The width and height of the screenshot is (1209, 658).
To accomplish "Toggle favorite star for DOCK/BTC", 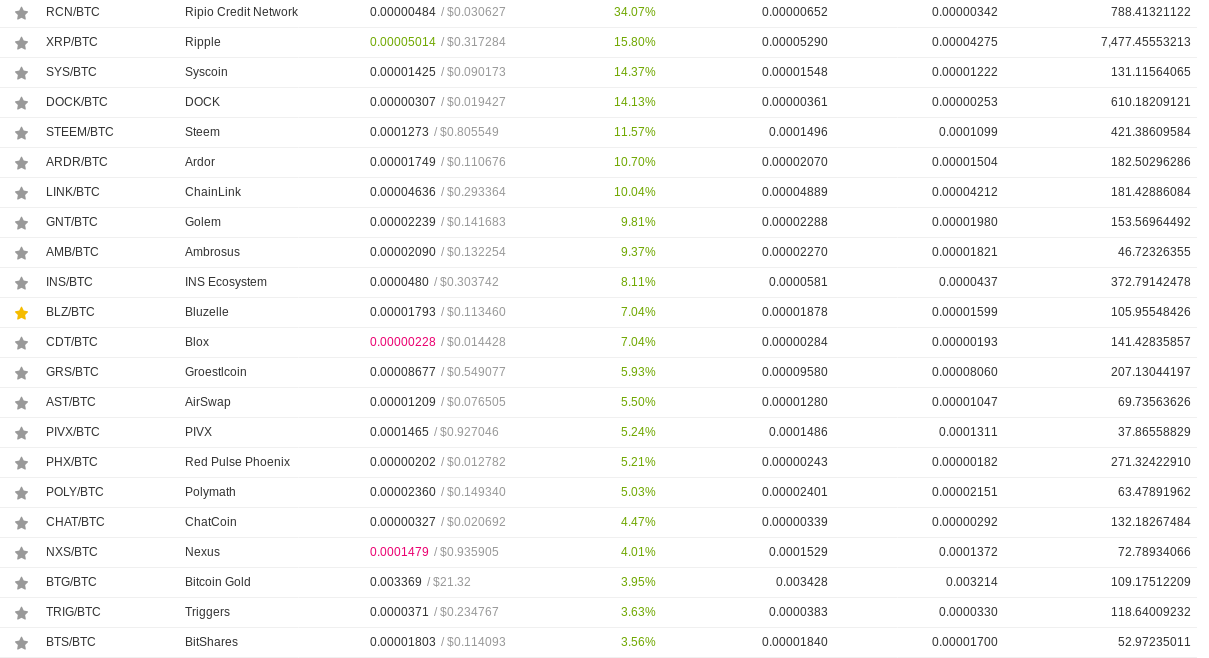I will coord(21,103).
